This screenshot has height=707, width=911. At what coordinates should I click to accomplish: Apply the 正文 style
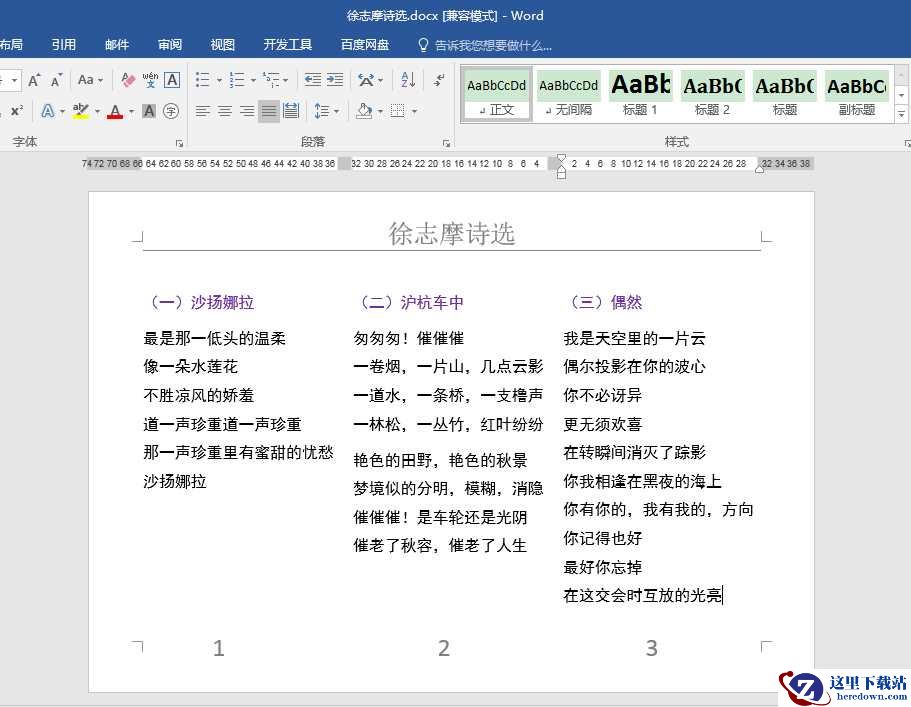(497, 94)
